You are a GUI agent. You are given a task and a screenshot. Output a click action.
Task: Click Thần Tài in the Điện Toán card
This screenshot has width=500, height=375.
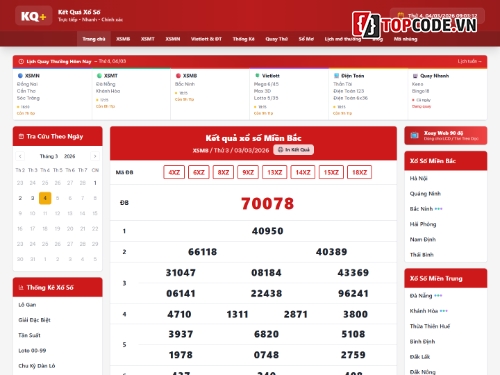click(x=342, y=84)
